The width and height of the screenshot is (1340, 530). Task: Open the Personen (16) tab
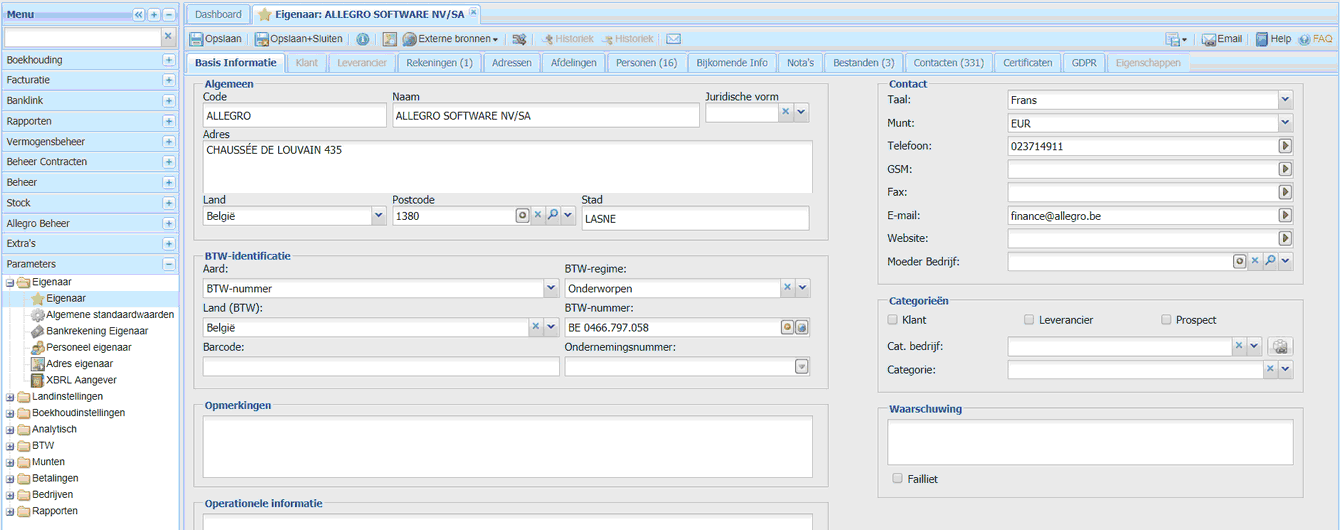(646, 62)
